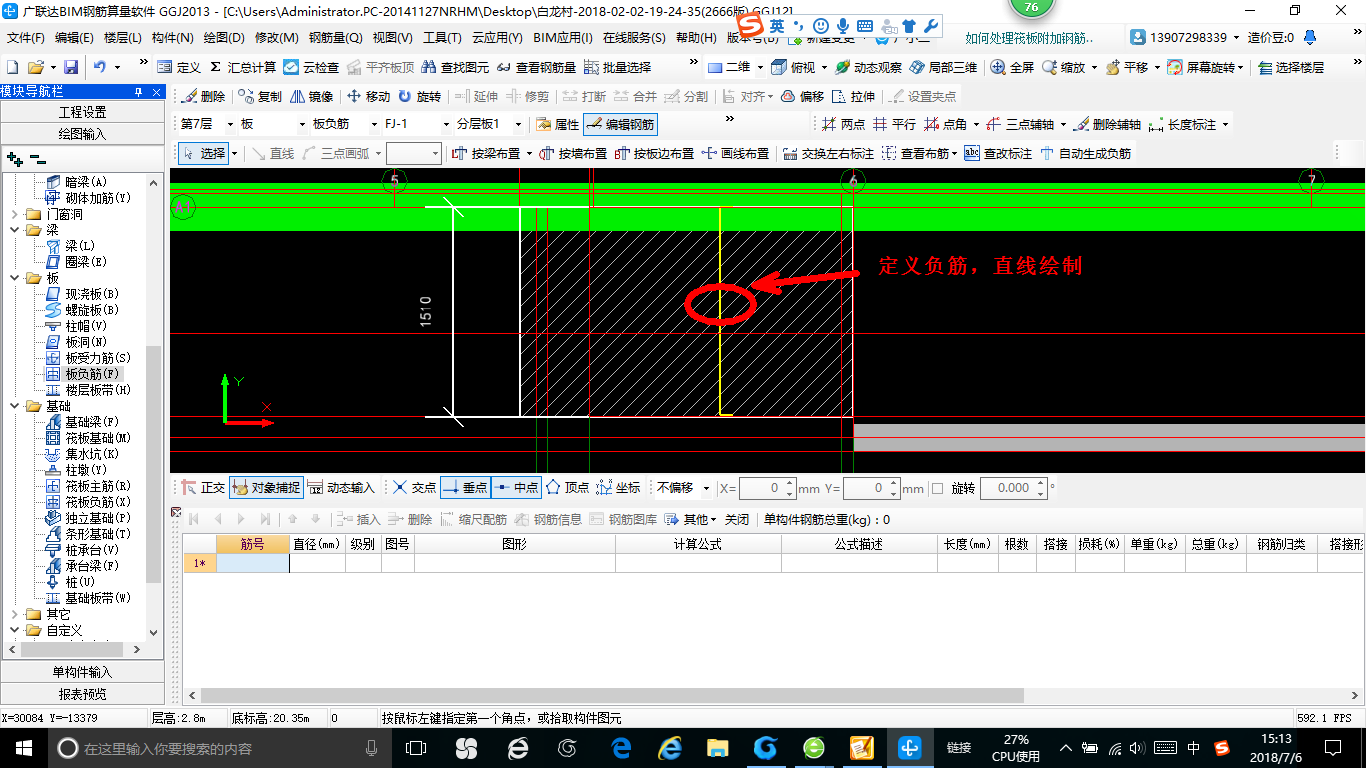Click 全屏 (Full Screen) zoom tool
The image size is (1366, 768).
point(1012,67)
